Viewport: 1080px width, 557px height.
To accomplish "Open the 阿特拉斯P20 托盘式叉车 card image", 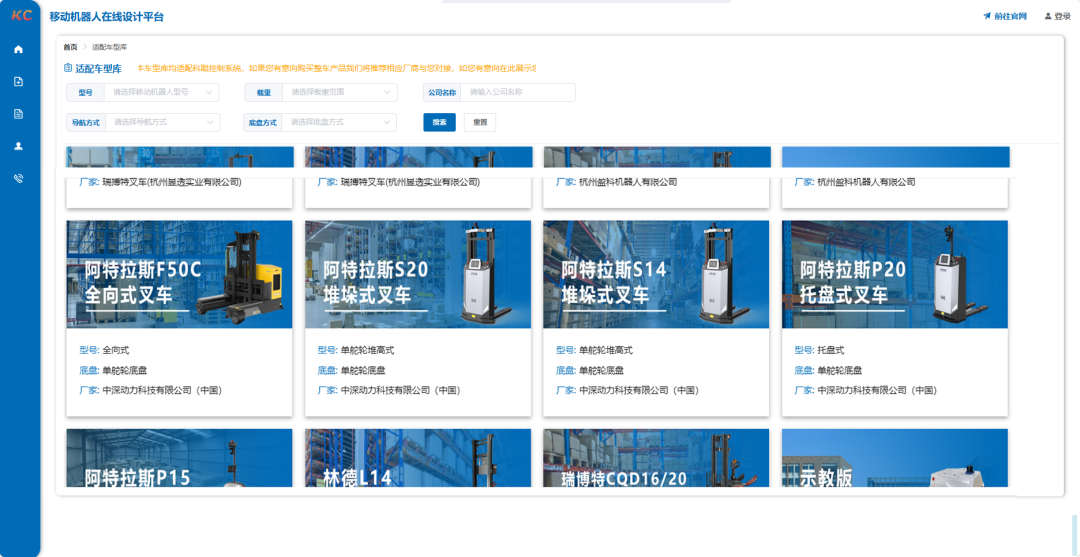I will (894, 274).
